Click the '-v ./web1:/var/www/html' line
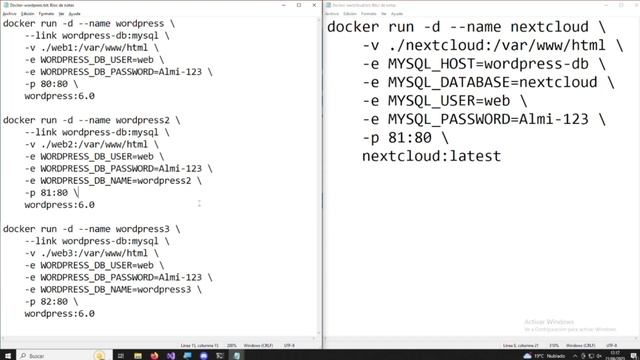The image size is (640, 360). coord(91,48)
